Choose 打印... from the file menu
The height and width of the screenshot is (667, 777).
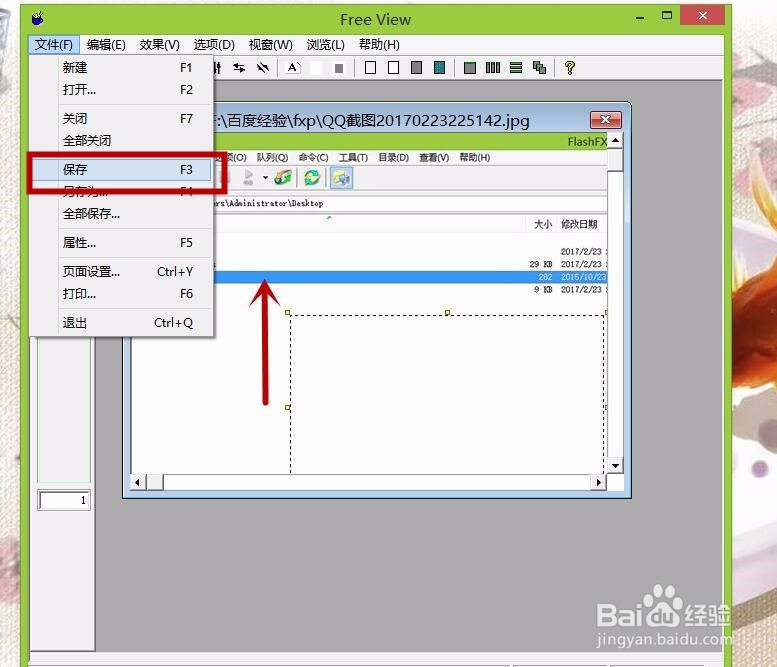[121, 294]
